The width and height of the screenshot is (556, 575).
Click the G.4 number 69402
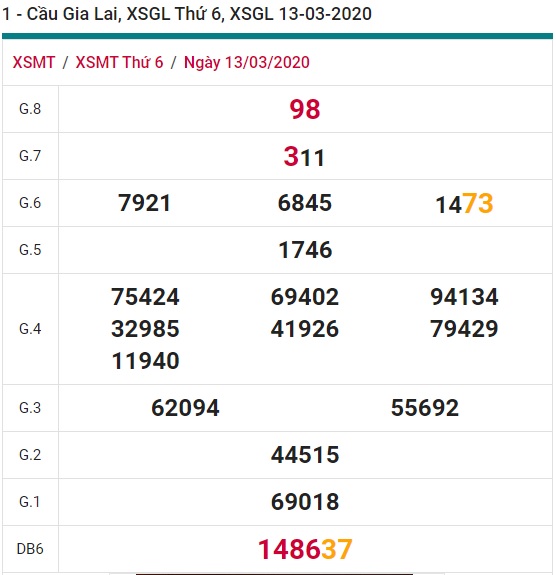(x=305, y=297)
